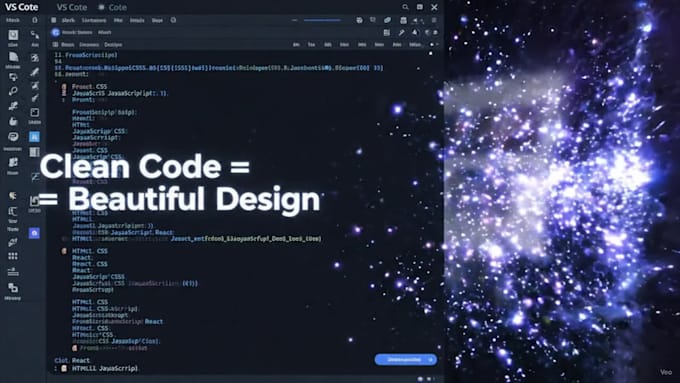Image resolution: width=680 pixels, height=383 pixels.
Task: Open the overlapping squares icon at sidebar bottom
Action: coord(13,288)
